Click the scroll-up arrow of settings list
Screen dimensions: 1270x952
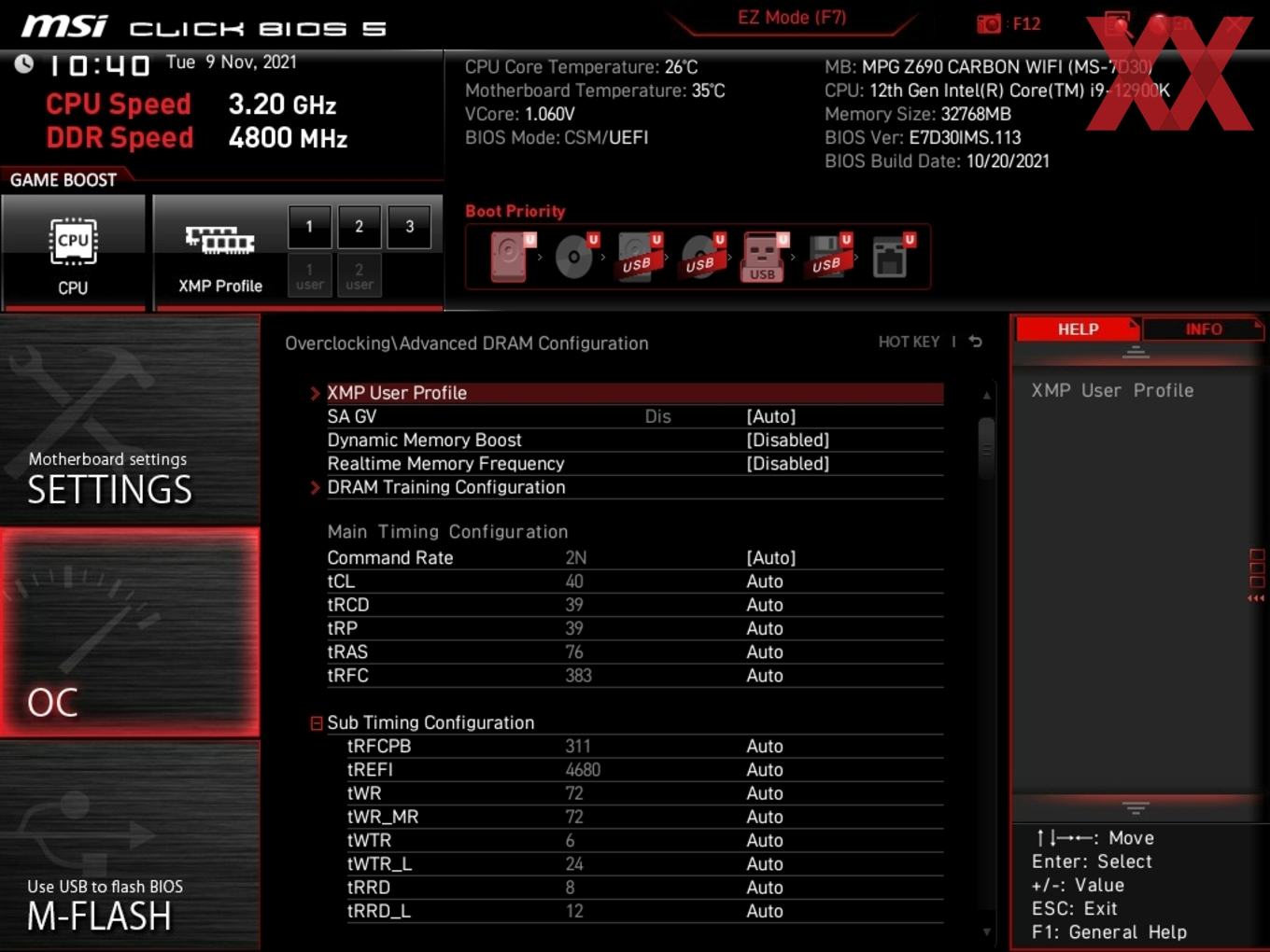pyautogui.click(x=986, y=396)
